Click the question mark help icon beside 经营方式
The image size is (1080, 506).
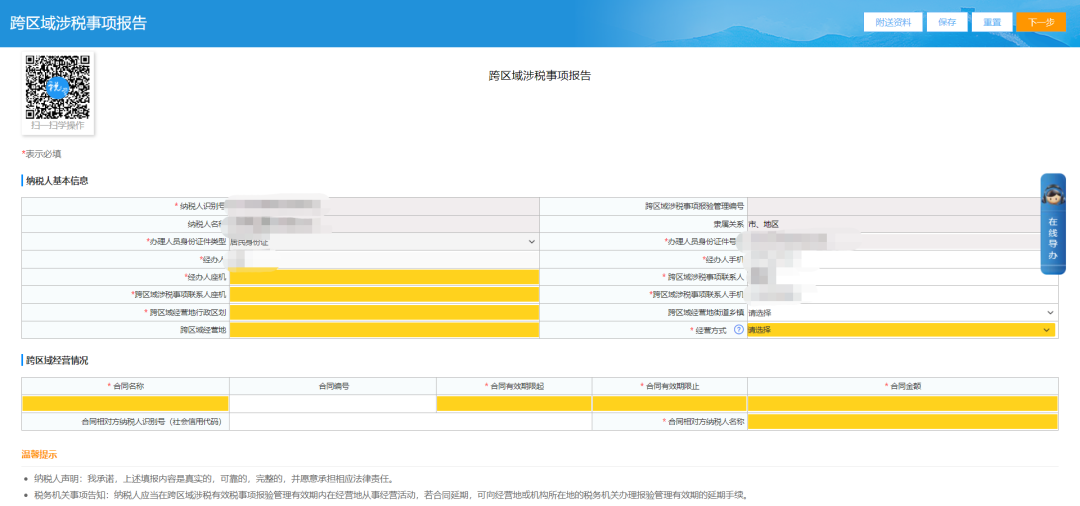click(738, 330)
